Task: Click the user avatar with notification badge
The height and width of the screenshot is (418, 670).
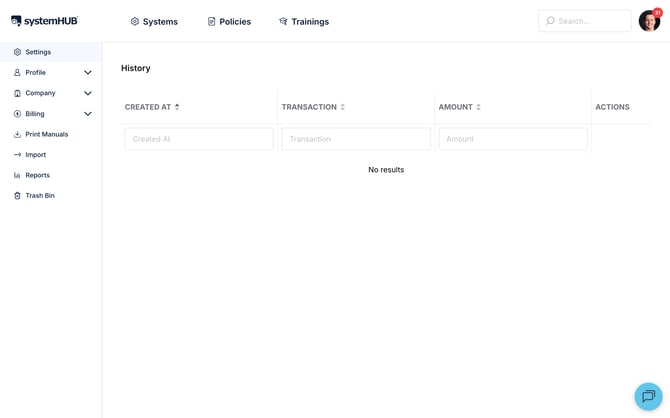Action: (x=649, y=20)
